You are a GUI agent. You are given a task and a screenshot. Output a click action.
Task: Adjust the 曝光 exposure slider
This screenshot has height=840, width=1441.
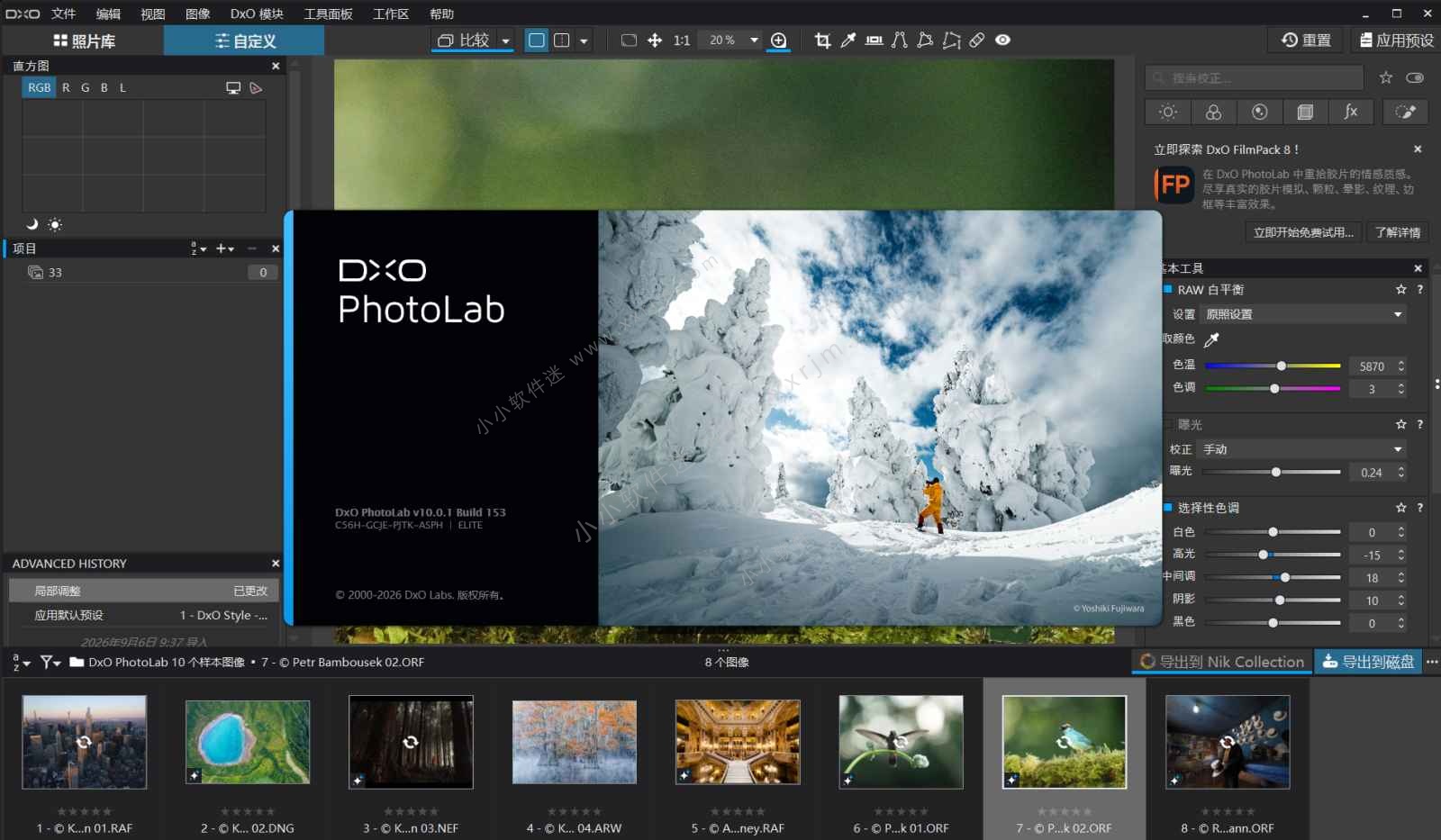1273,472
